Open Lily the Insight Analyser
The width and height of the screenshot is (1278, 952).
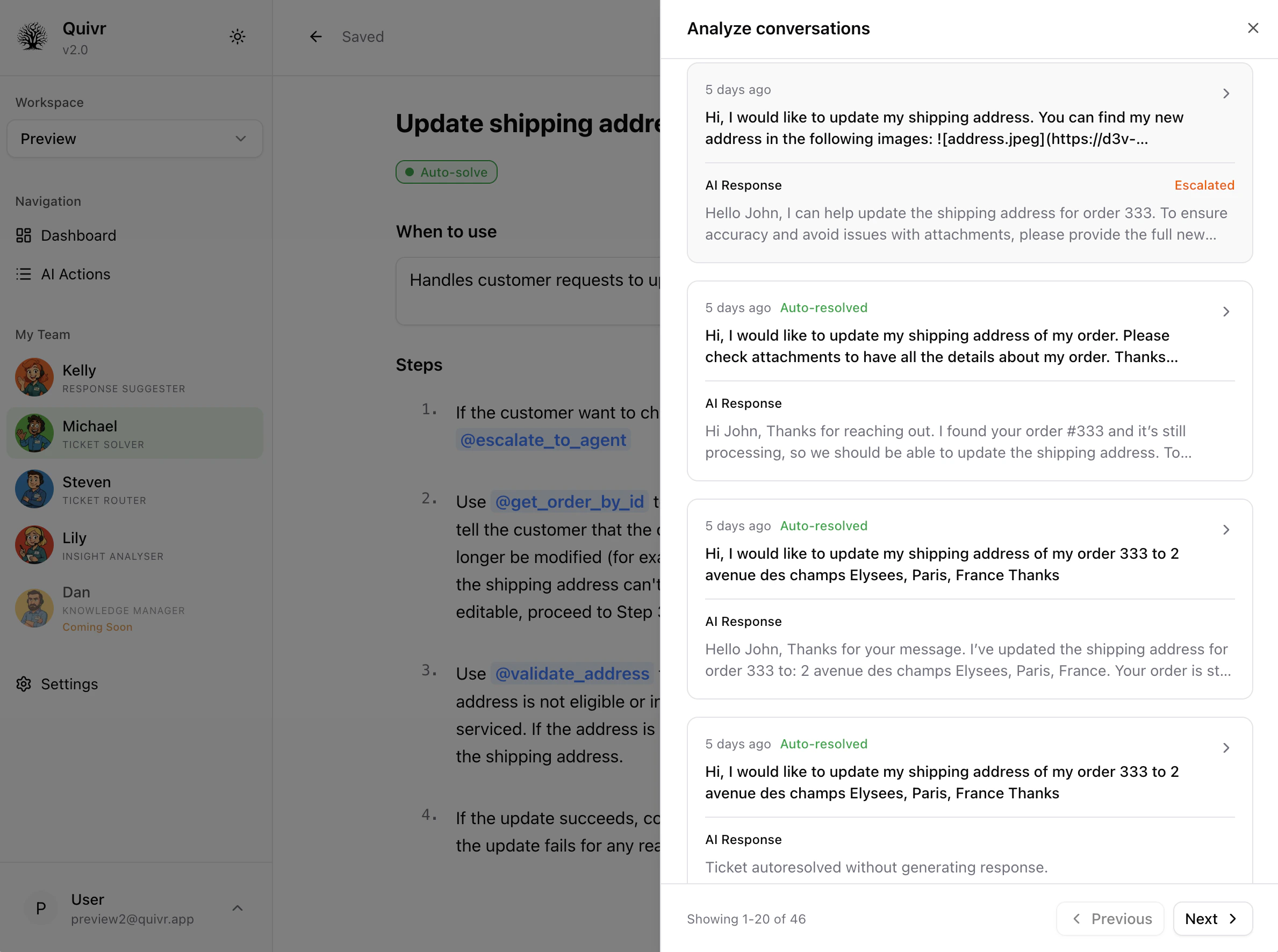tap(112, 545)
